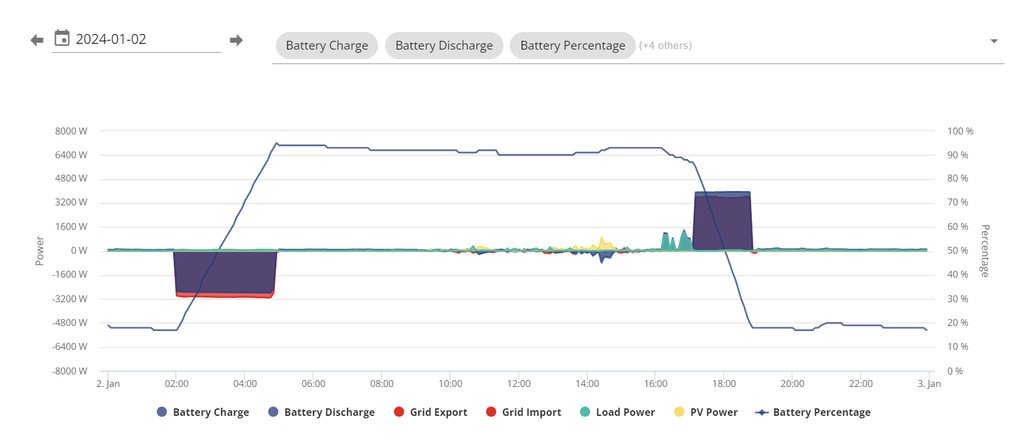Click the battery percentage peak near 05:00
Image resolution: width=1024 pixels, height=441 pixels.
[276, 143]
